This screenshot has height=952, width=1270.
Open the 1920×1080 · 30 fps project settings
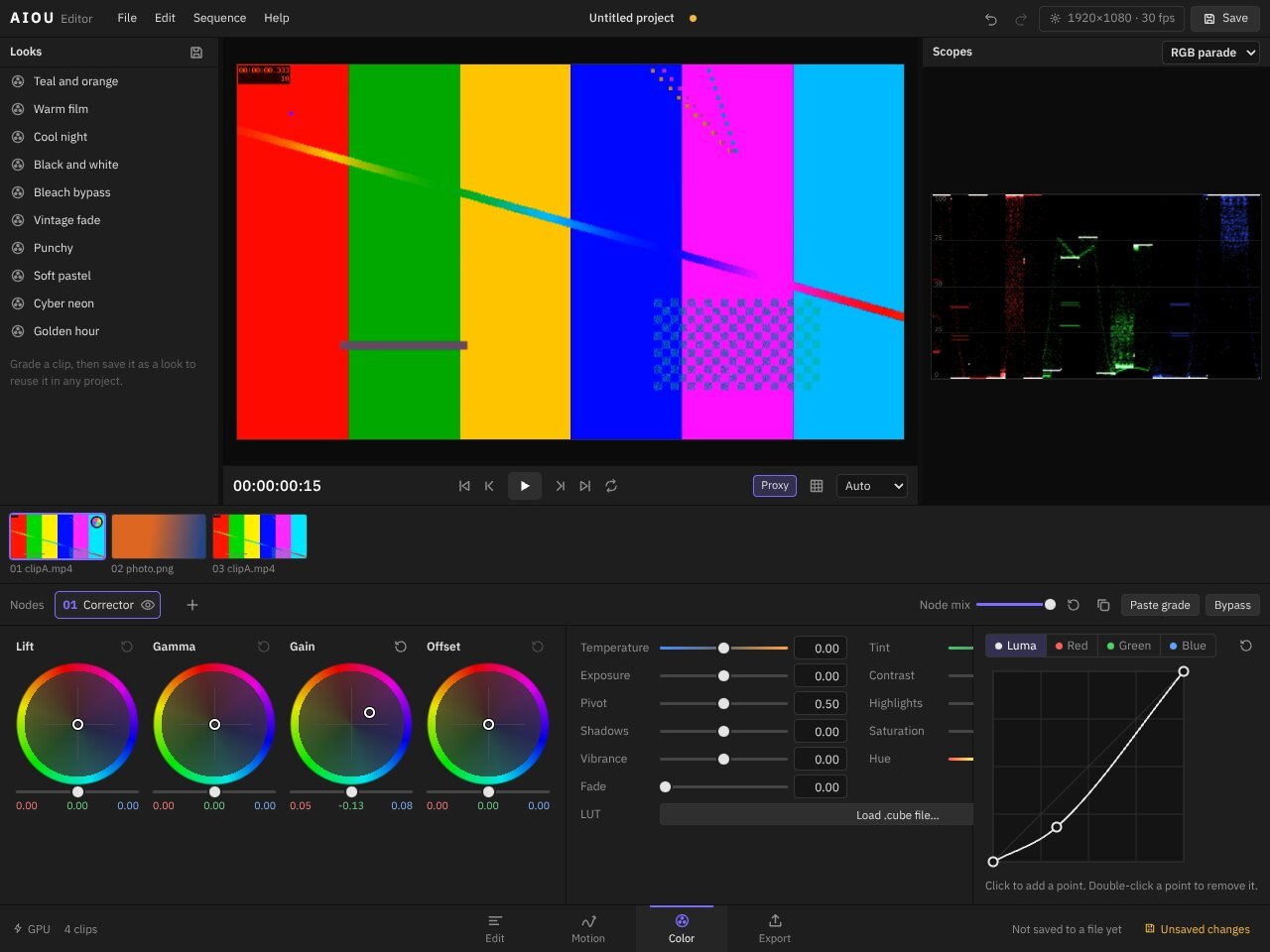pyautogui.click(x=1111, y=19)
